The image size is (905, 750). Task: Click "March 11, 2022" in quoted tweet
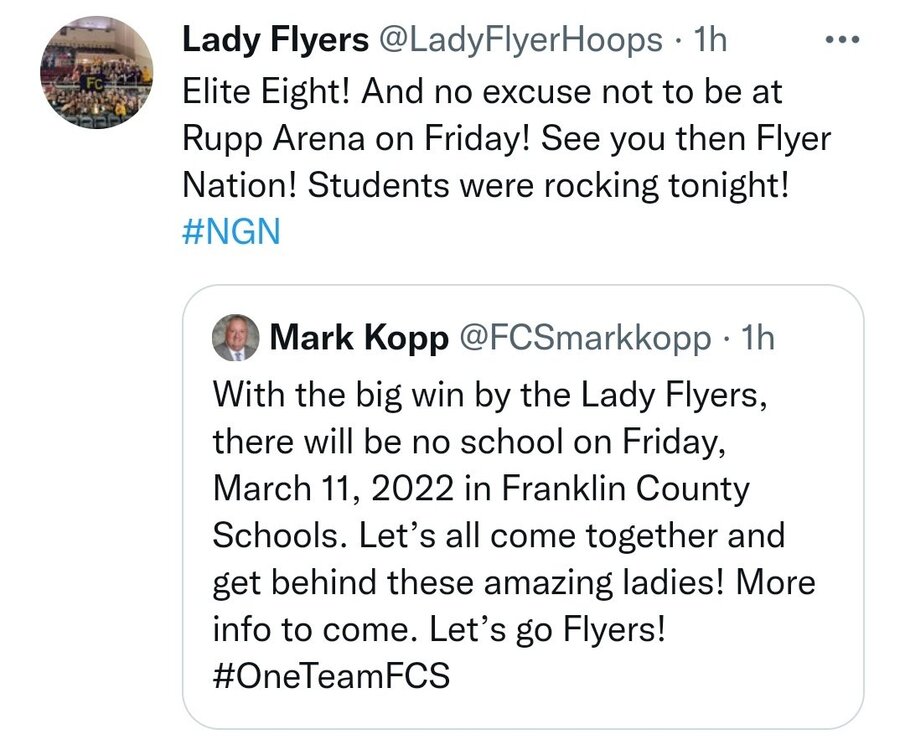point(334,488)
